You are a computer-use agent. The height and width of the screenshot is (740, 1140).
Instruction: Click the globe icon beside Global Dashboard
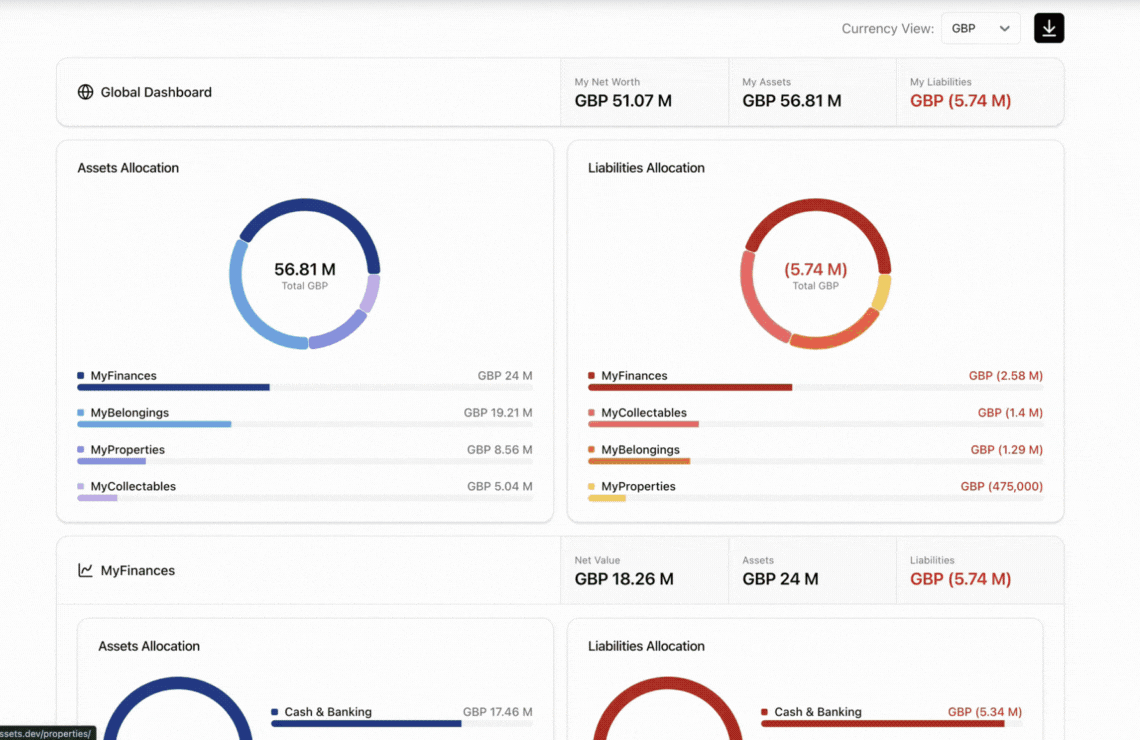tap(86, 92)
